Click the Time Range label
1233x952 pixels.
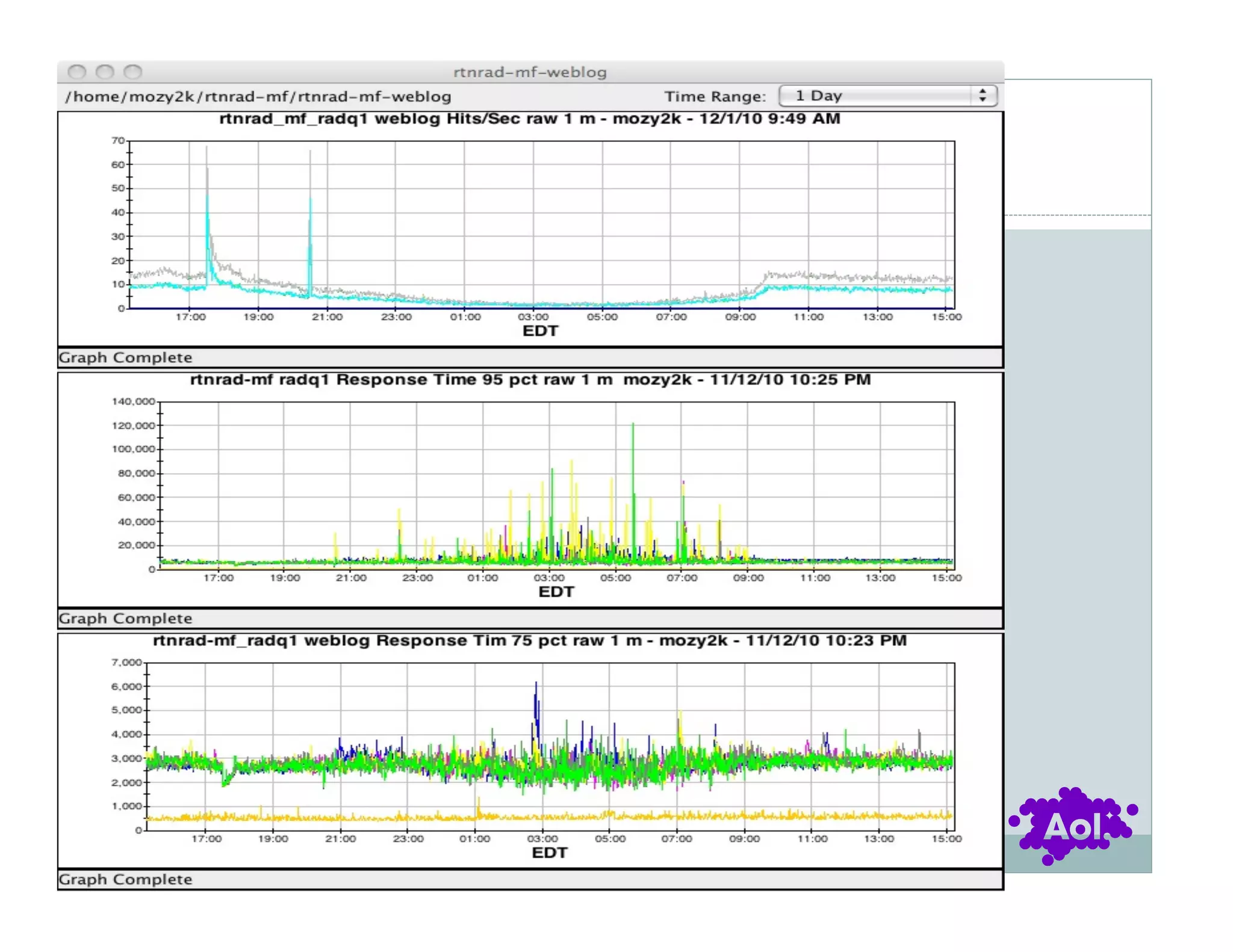715,96
